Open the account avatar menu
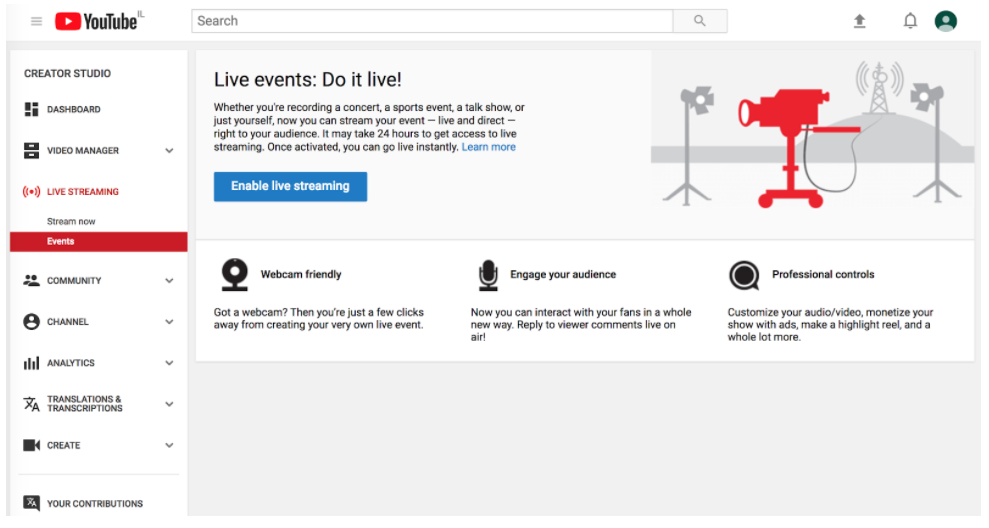989x528 pixels. [945, 21]
